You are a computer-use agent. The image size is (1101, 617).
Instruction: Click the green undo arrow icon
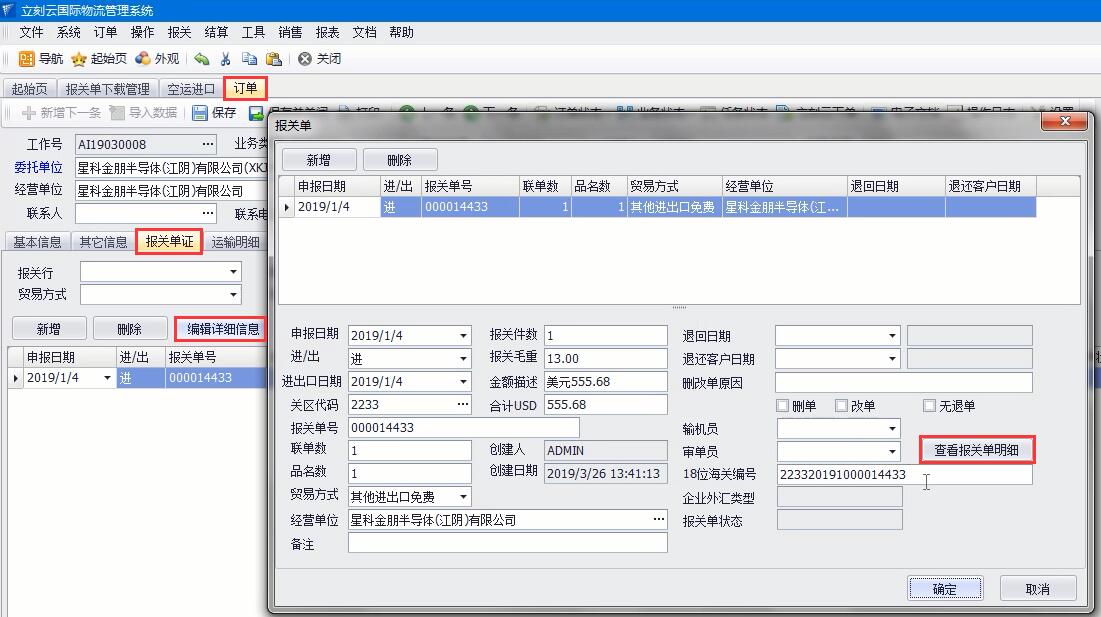202,59
